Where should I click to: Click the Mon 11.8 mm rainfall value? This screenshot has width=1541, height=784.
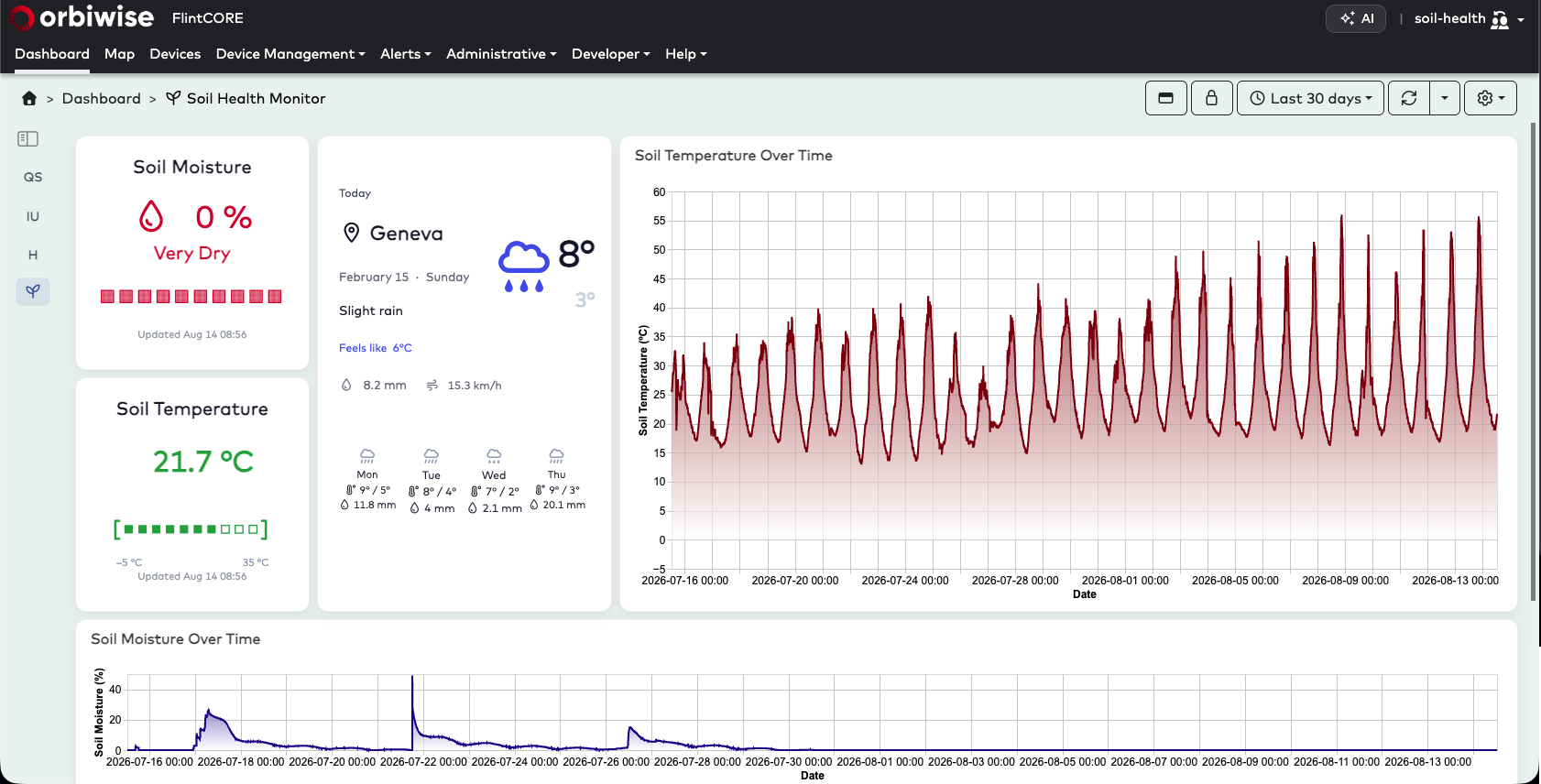click(375, 505)
